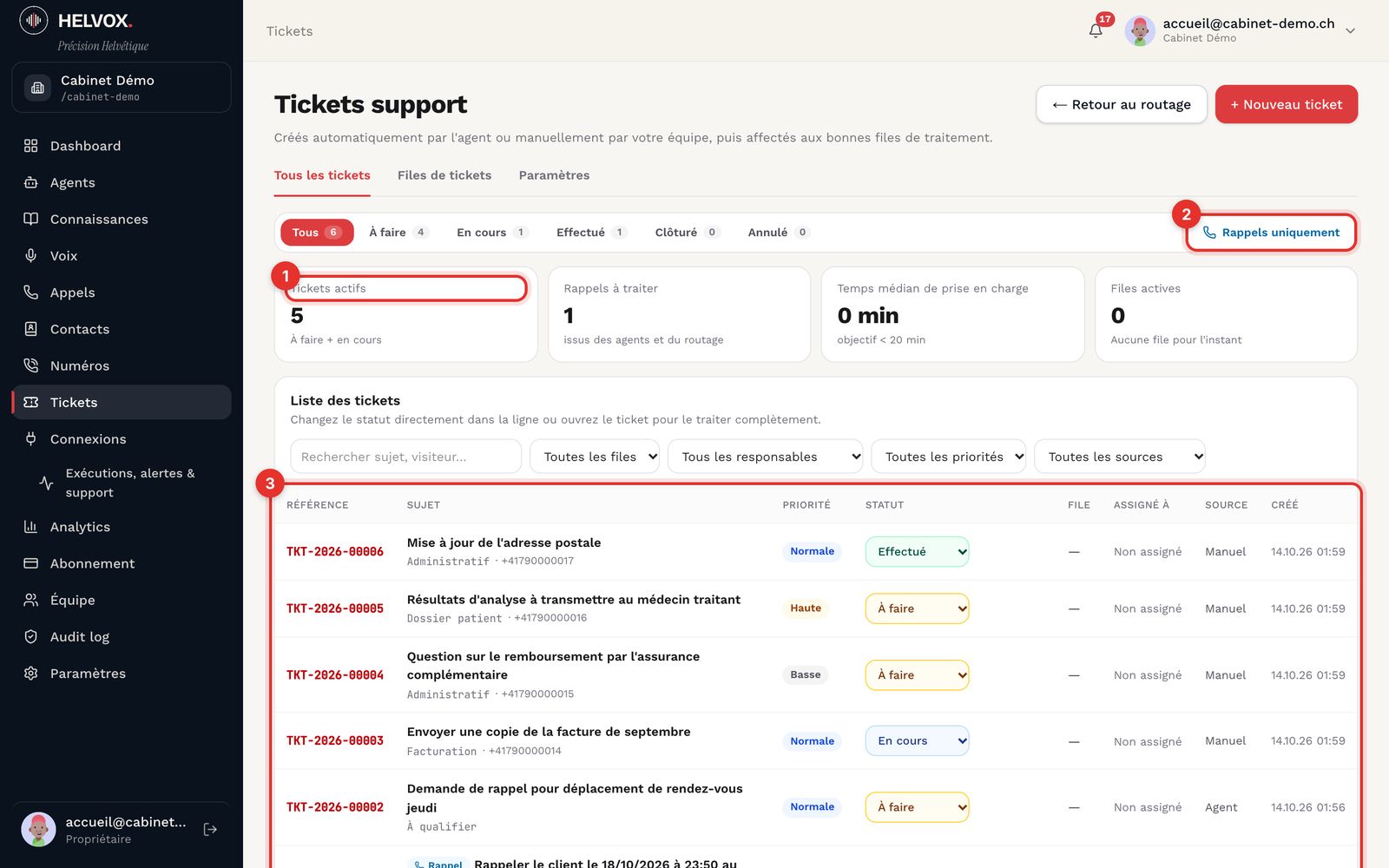Change status dropdown for ticket TKT-2026-00006
The width and height of the screenshot is (1389, 868).
tap(917, 552)
